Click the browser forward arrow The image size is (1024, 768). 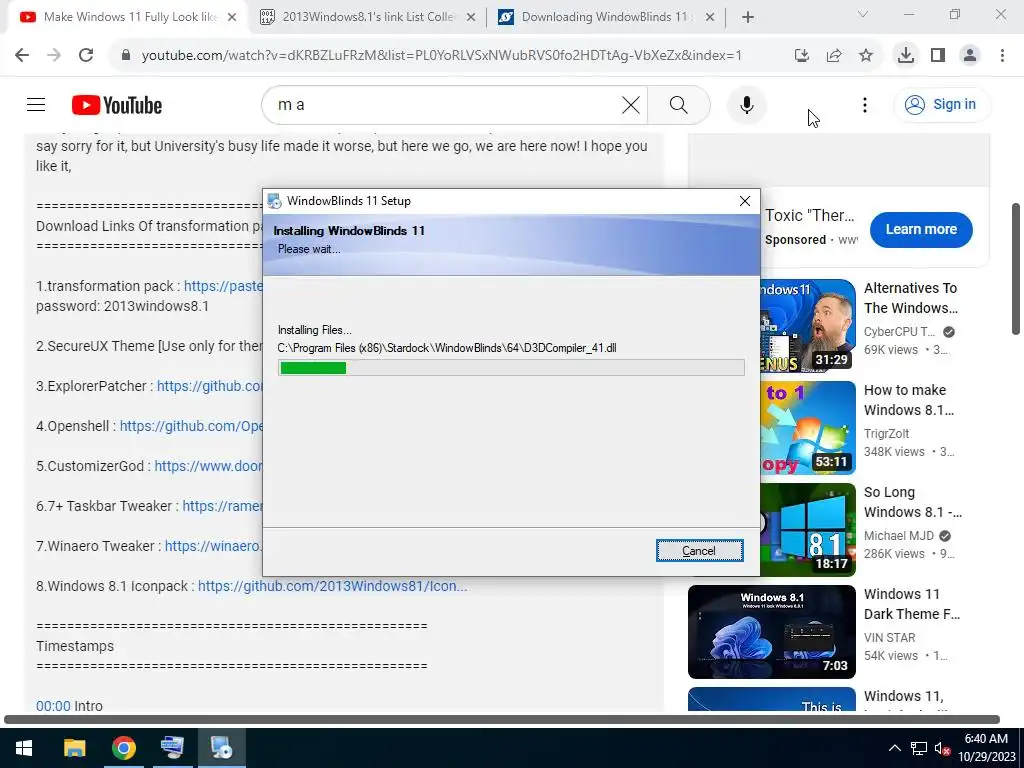point(54,56)
